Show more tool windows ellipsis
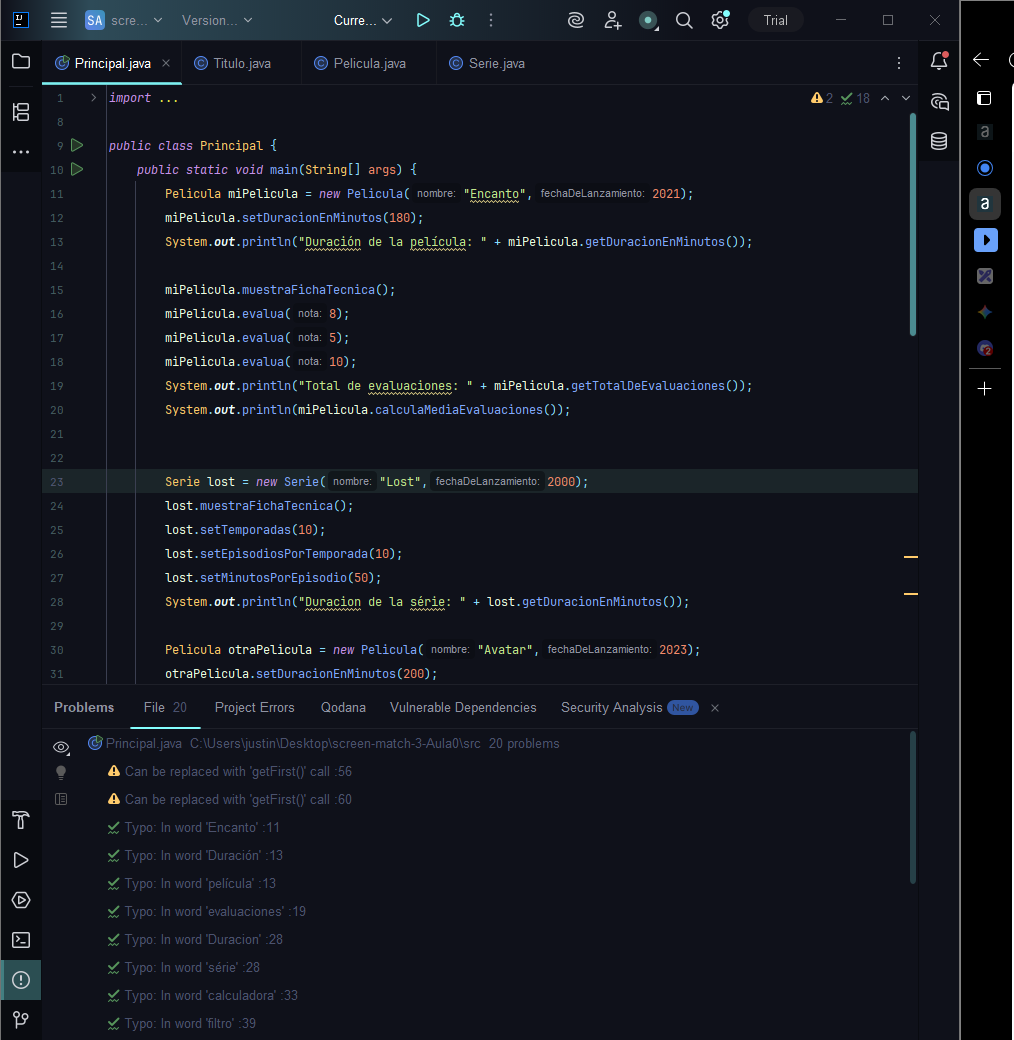 (x=21, y=152)
